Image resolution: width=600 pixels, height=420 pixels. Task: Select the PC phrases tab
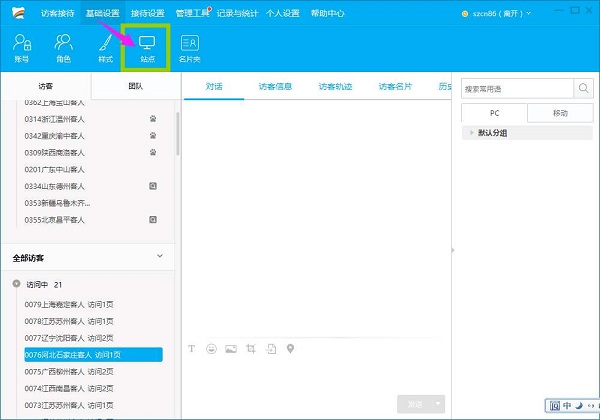[x=494, y=113]
